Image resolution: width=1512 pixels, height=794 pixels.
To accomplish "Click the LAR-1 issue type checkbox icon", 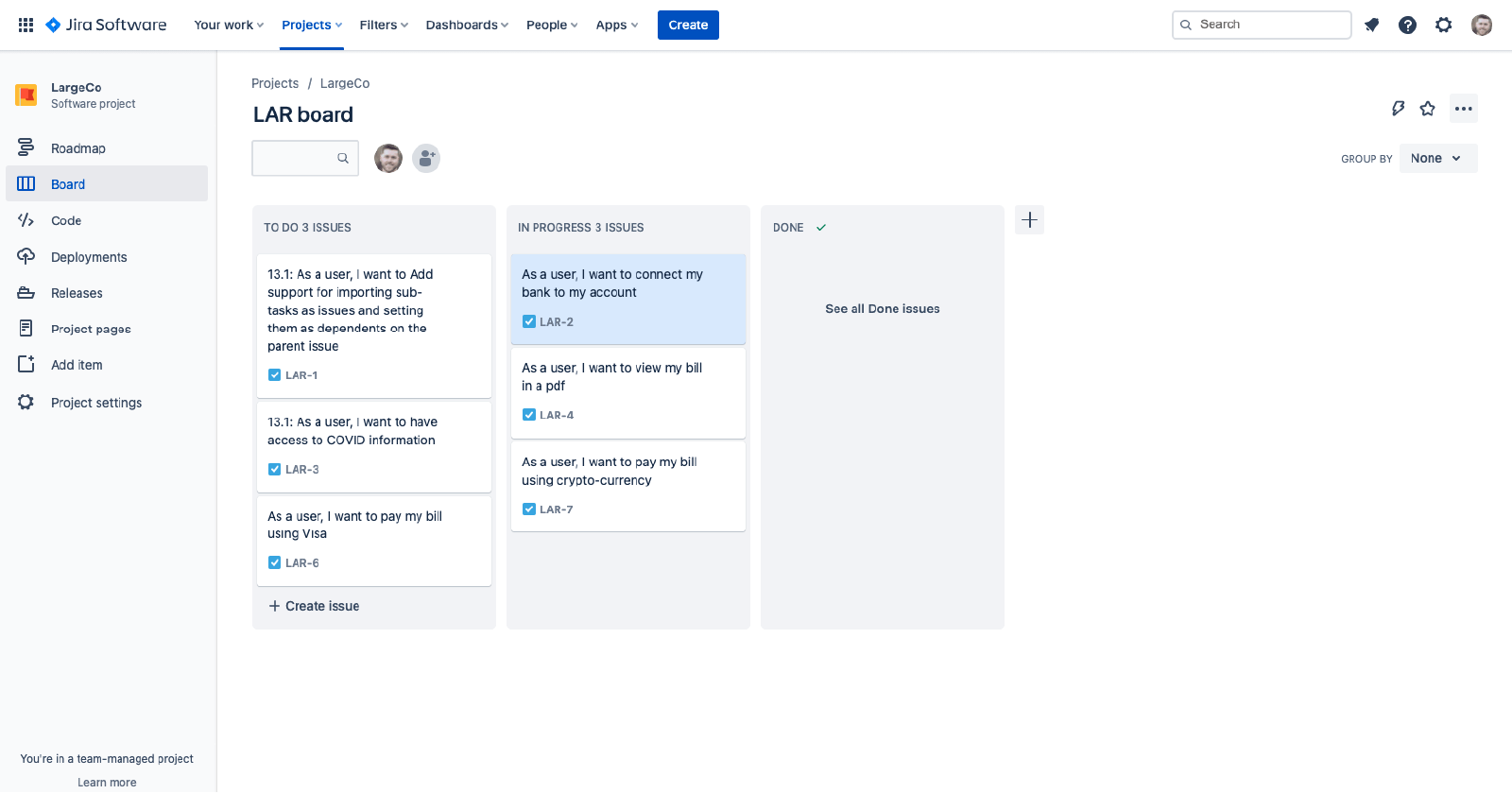I will point(275,375).
